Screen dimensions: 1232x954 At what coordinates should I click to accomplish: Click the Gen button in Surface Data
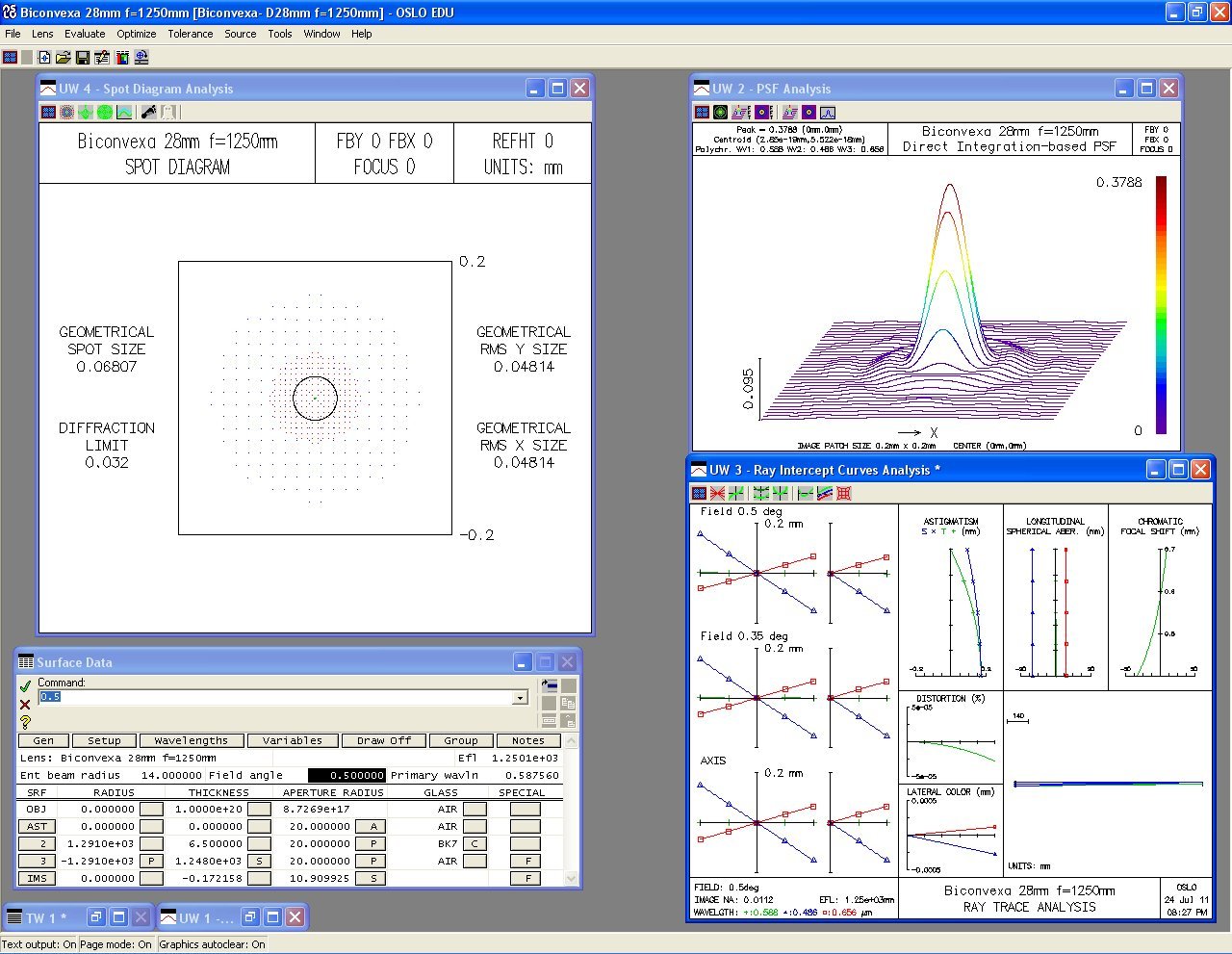click(x=43, y=740)
